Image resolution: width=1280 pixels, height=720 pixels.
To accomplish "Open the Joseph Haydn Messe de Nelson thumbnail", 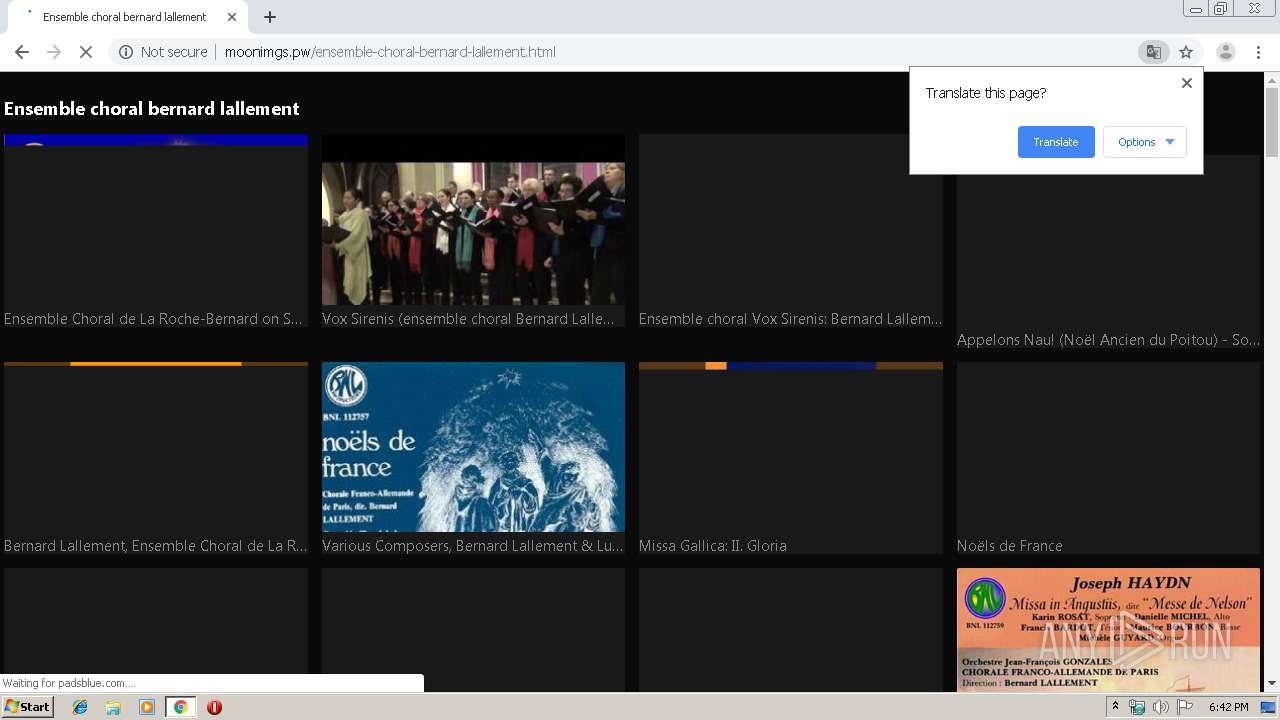I will click(1108, 630).
